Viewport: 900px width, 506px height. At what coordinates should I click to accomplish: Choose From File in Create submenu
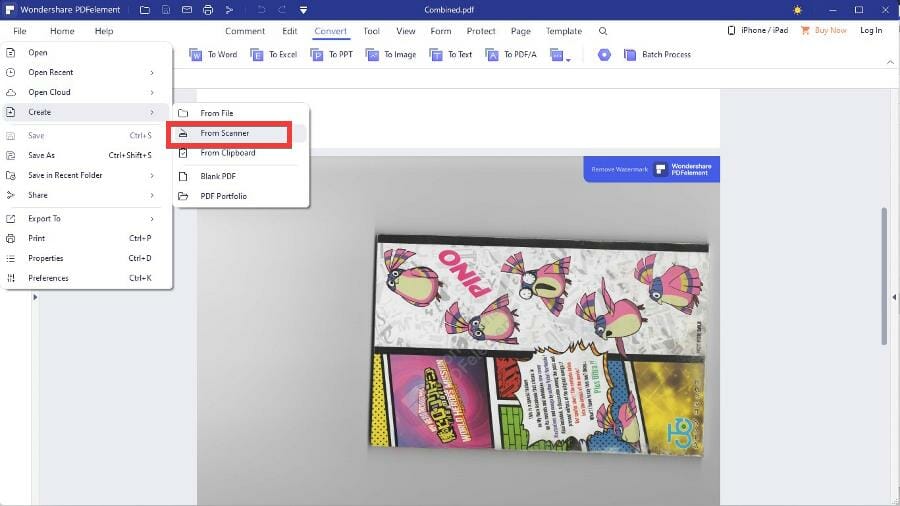pyautogui.click(x=240, y=114)
